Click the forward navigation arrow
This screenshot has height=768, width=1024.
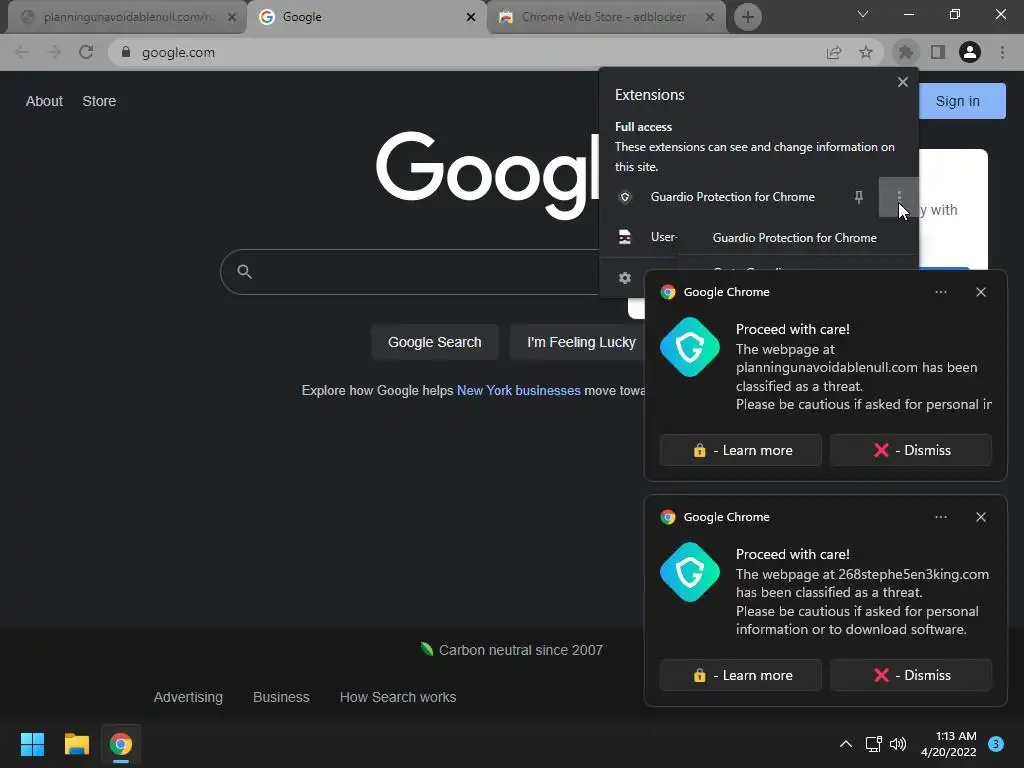pyautogui.click(x=54, y=52)
